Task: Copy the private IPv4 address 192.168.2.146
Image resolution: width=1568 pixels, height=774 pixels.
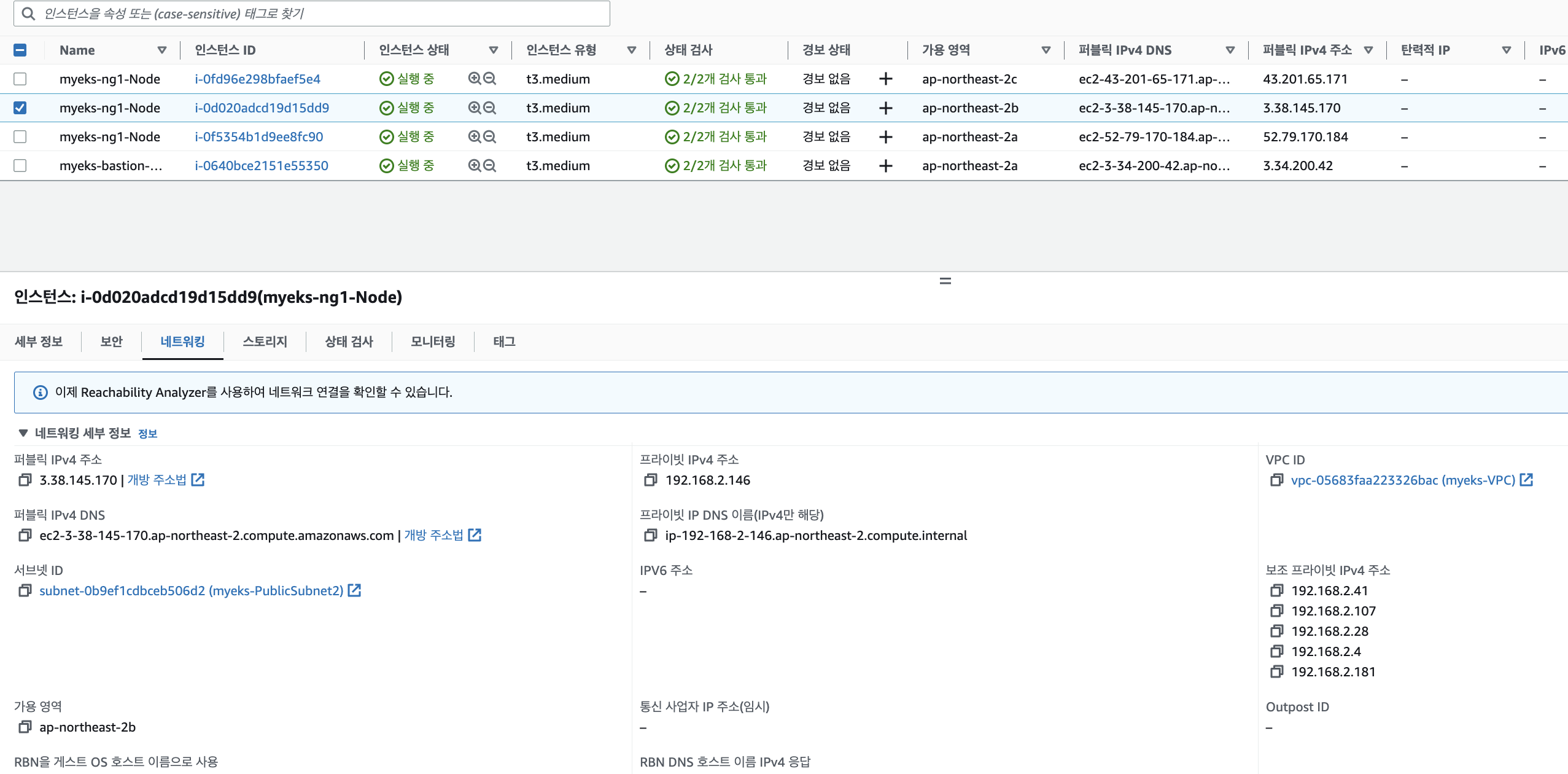Action: [650, 480]
